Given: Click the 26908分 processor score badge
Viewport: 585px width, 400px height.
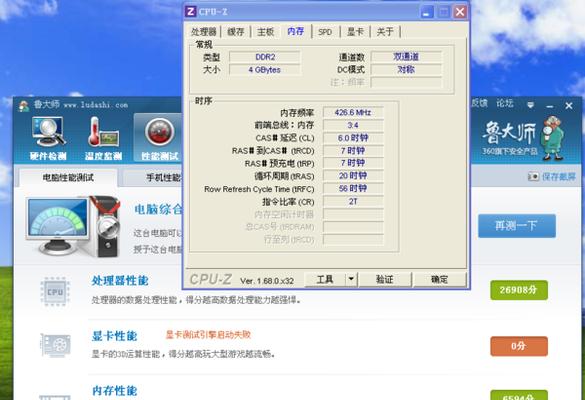Looking at the screenshot, I should (x=519, y=290).
